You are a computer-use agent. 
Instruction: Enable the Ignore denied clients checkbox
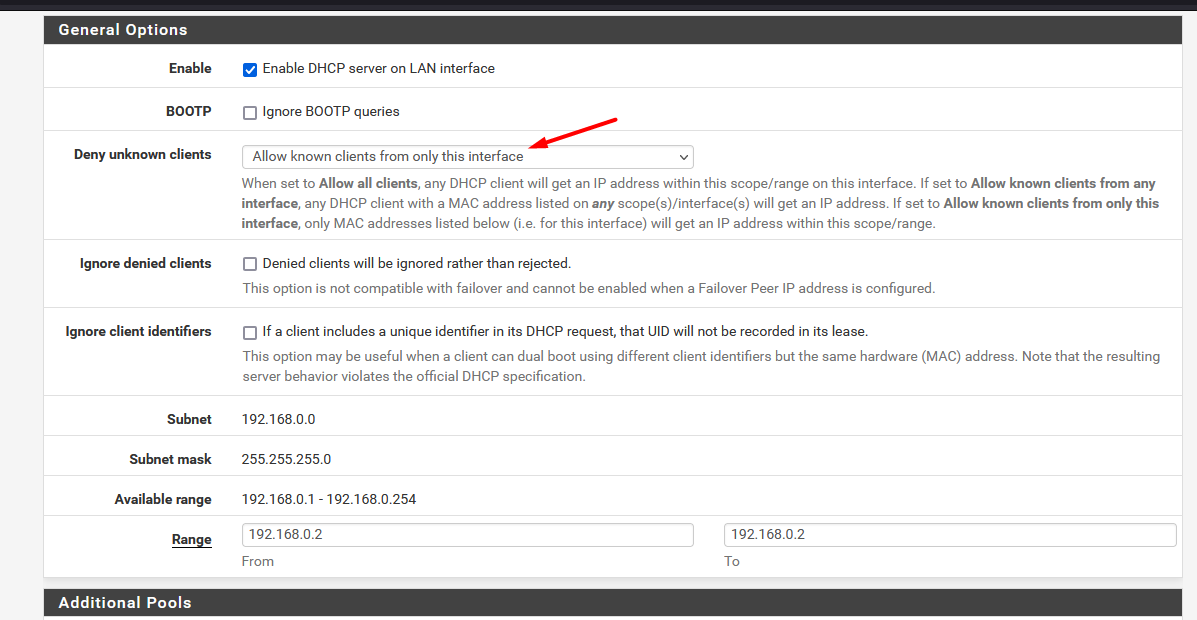coord(250,265)
